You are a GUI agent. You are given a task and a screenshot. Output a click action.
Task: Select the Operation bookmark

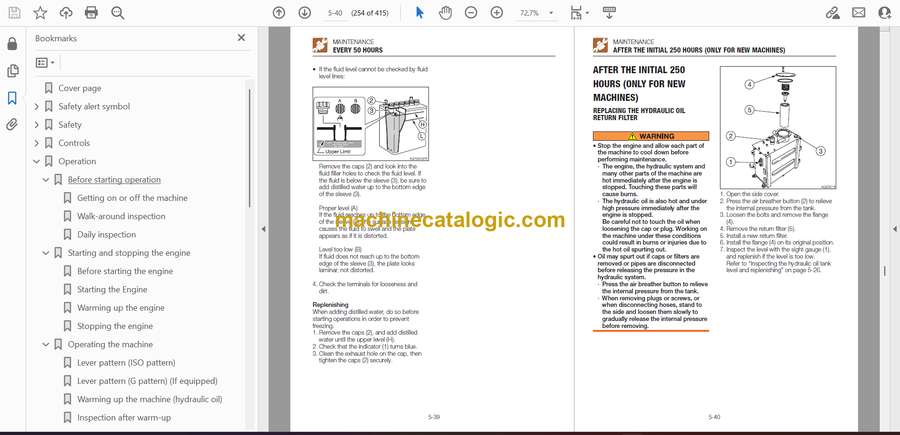point(77,161)
